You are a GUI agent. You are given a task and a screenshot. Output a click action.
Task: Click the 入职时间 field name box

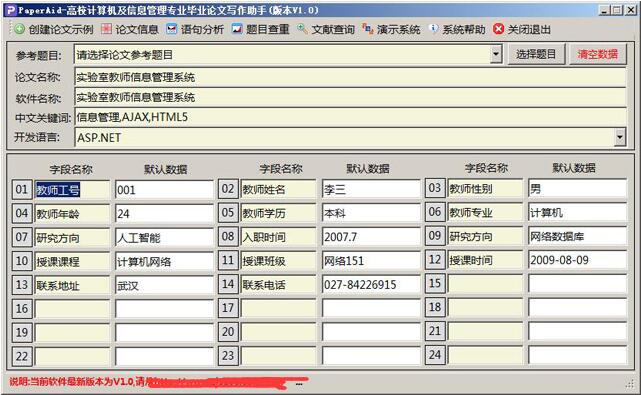[278, 236]
